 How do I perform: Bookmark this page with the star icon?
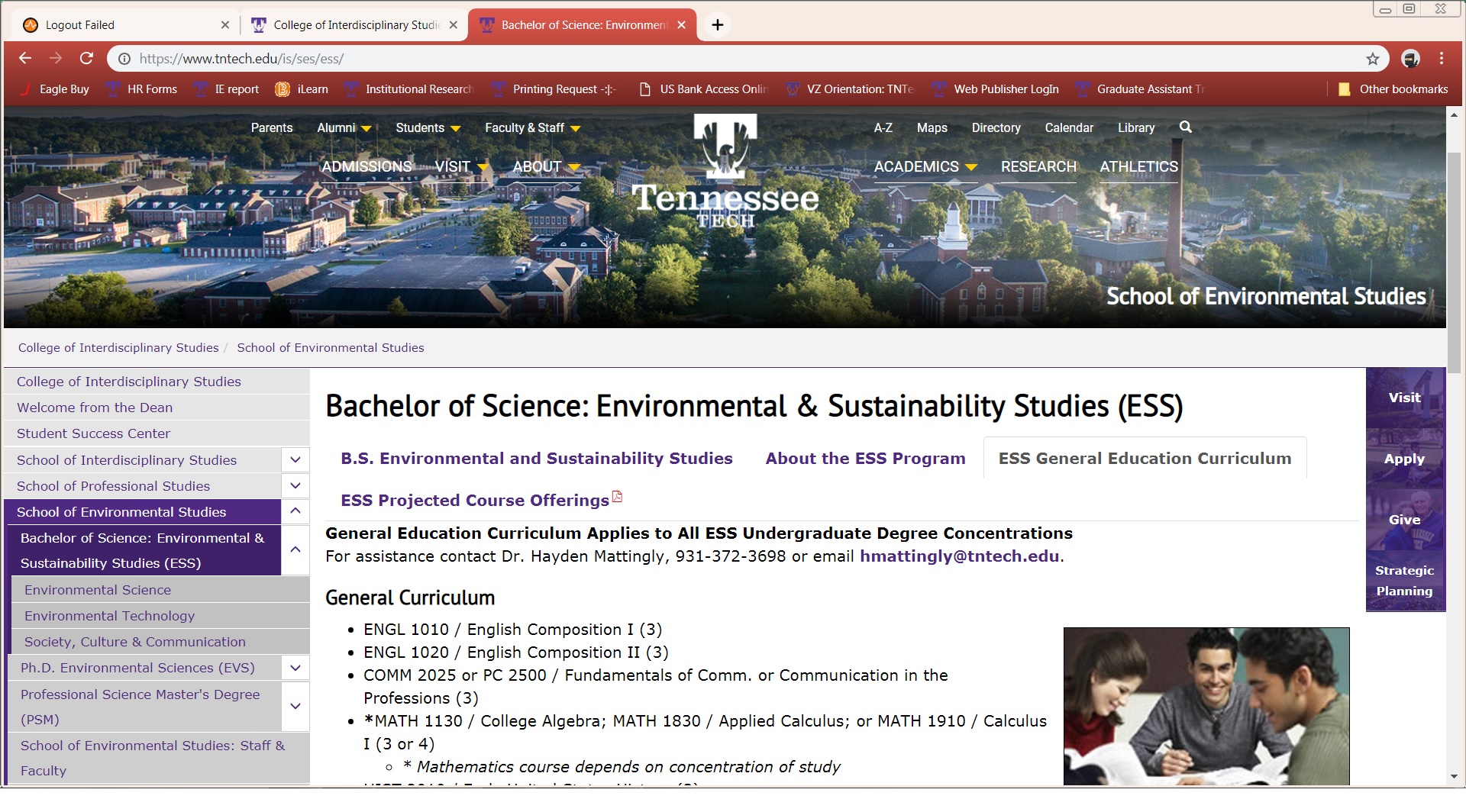tap(1373, 59)
